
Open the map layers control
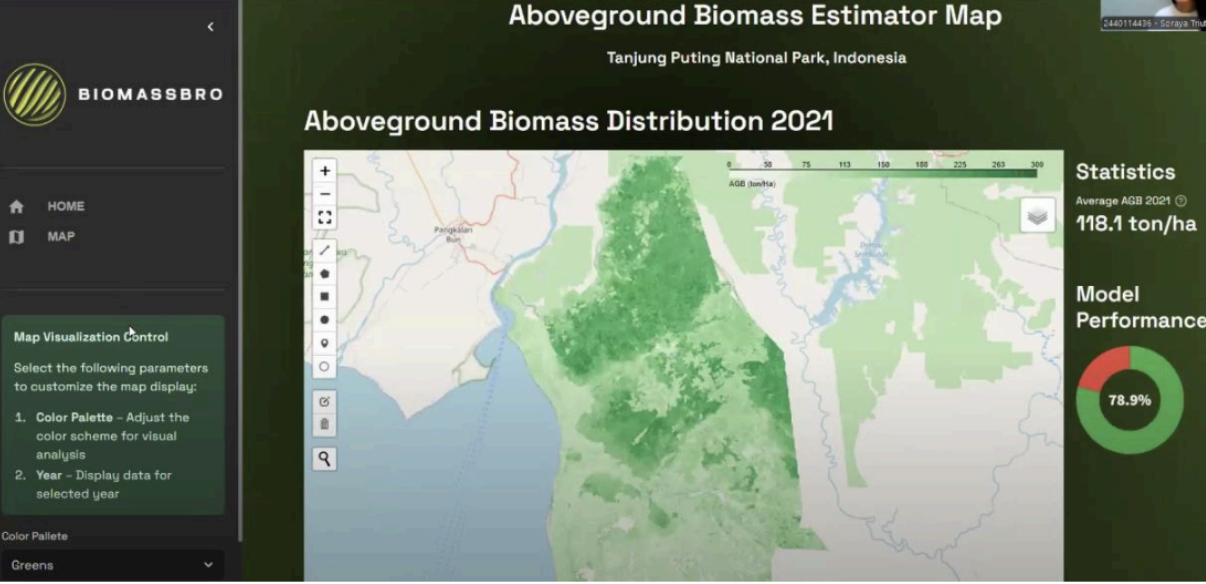click(x=1038, y=215)
